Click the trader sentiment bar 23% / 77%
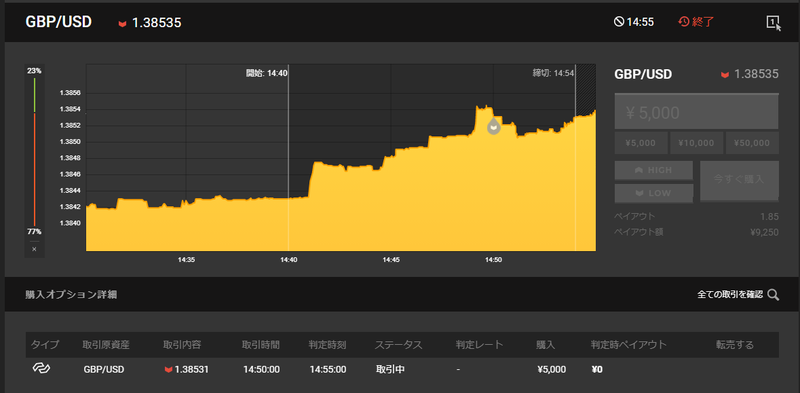The image size is (800, 393). tap(34, 152)
